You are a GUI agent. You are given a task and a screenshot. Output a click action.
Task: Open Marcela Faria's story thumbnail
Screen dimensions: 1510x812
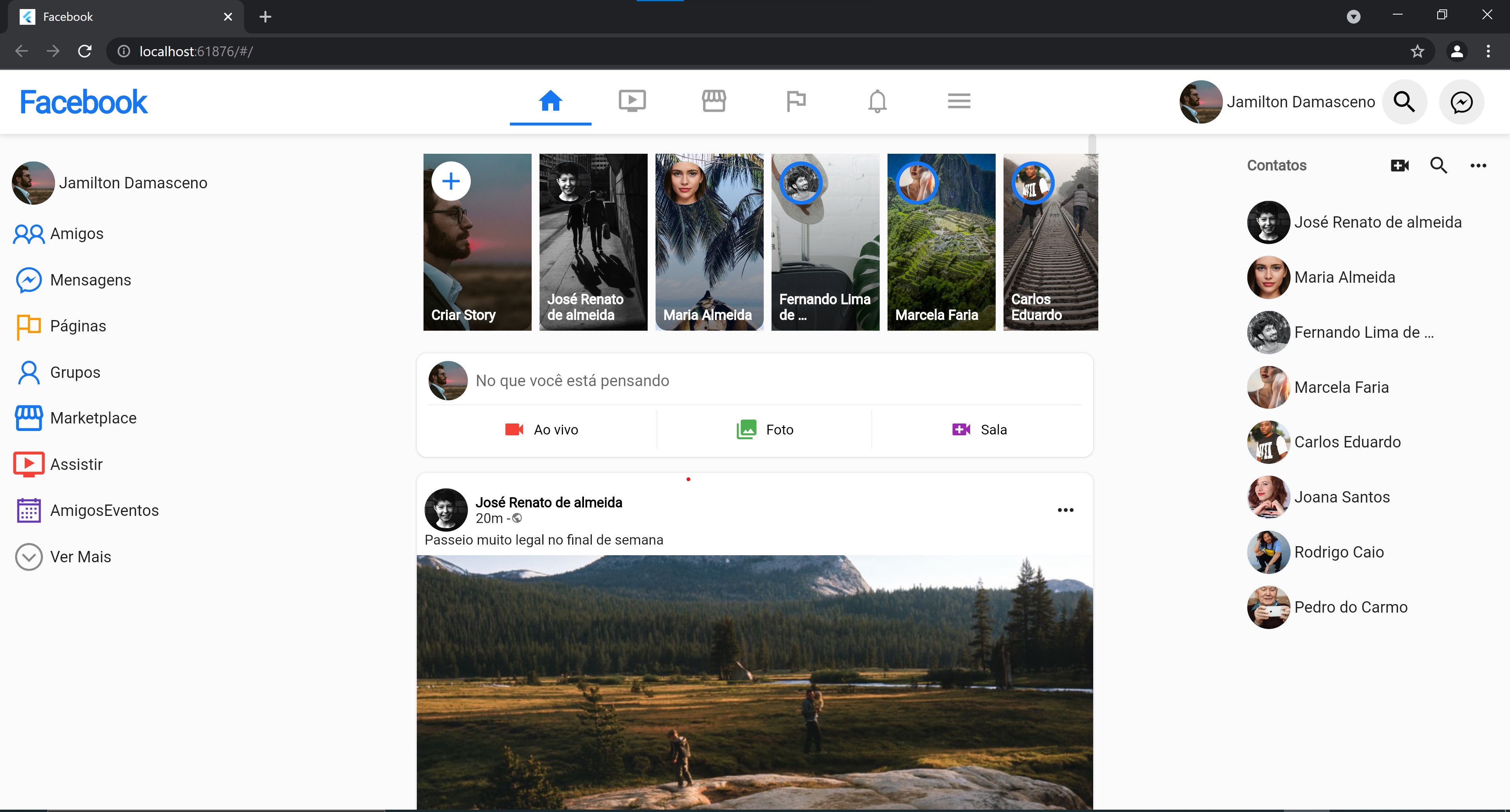(941, 241)
